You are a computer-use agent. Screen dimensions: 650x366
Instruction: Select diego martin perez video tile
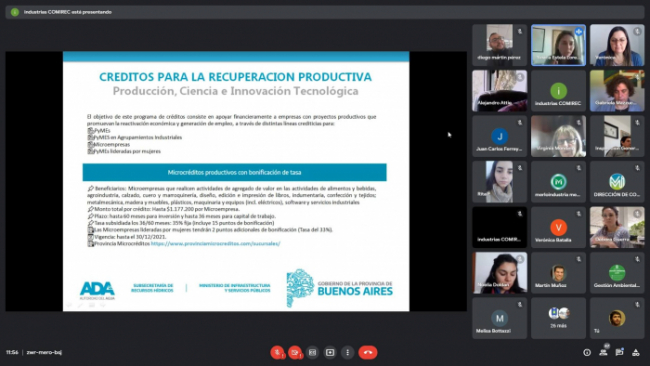pyautogui.click(x=500, y=45)
